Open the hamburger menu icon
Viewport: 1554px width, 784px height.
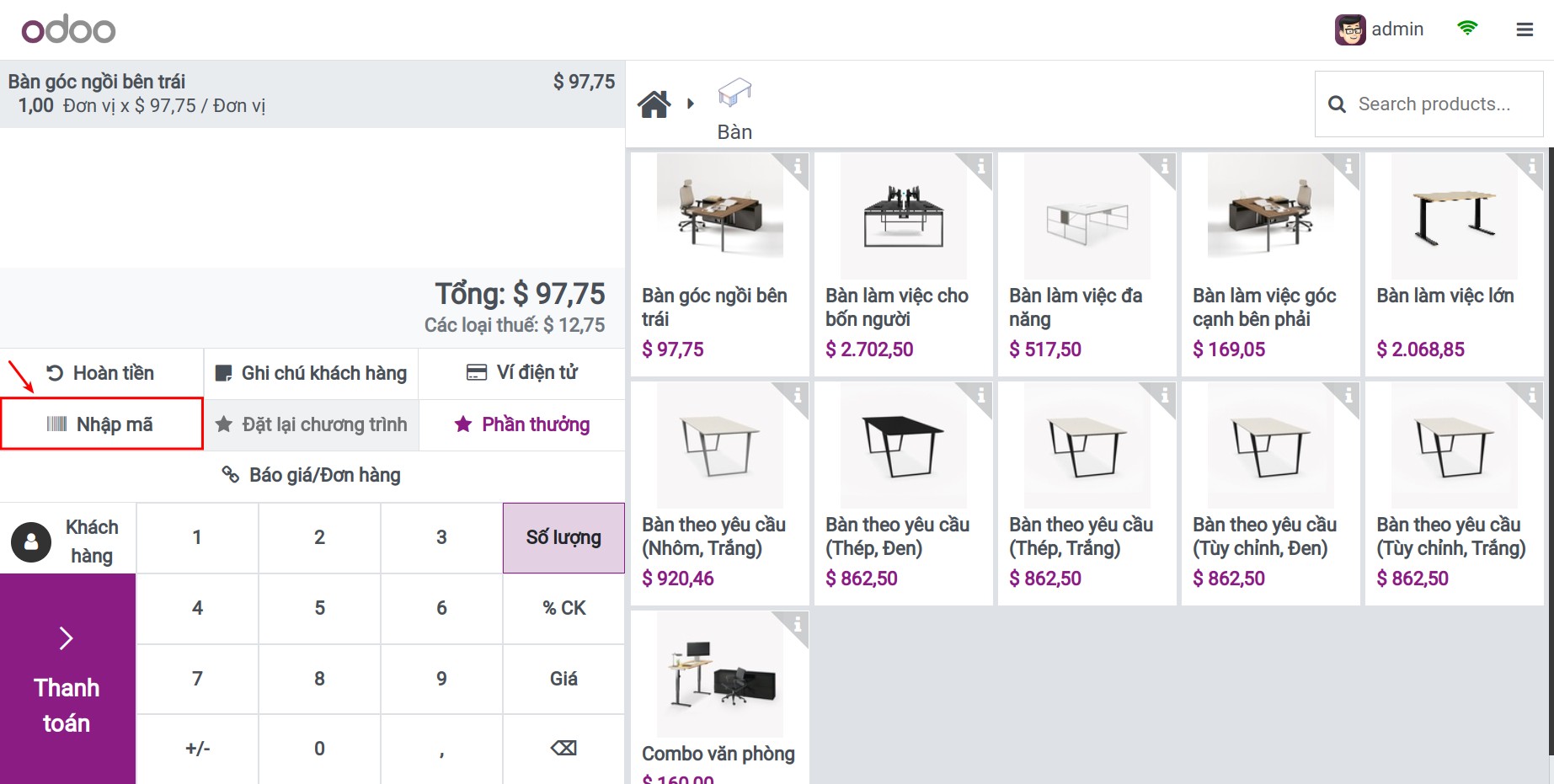pyautogui.click(x=1524, y=29)
